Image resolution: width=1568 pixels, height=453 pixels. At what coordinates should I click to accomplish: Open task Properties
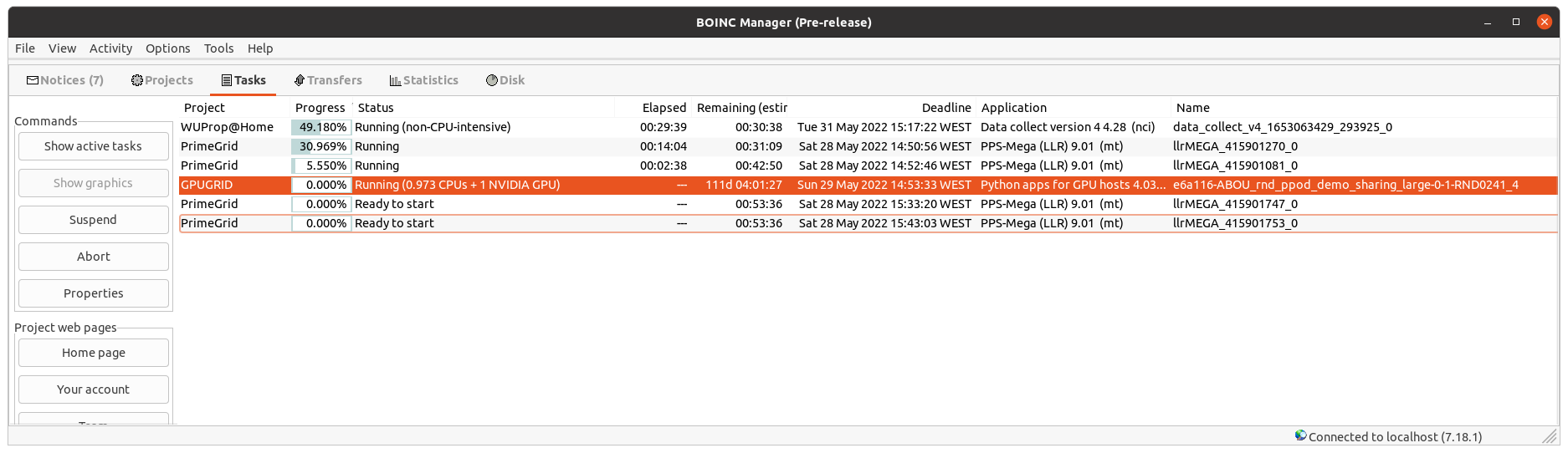click(x=94, y=293)
